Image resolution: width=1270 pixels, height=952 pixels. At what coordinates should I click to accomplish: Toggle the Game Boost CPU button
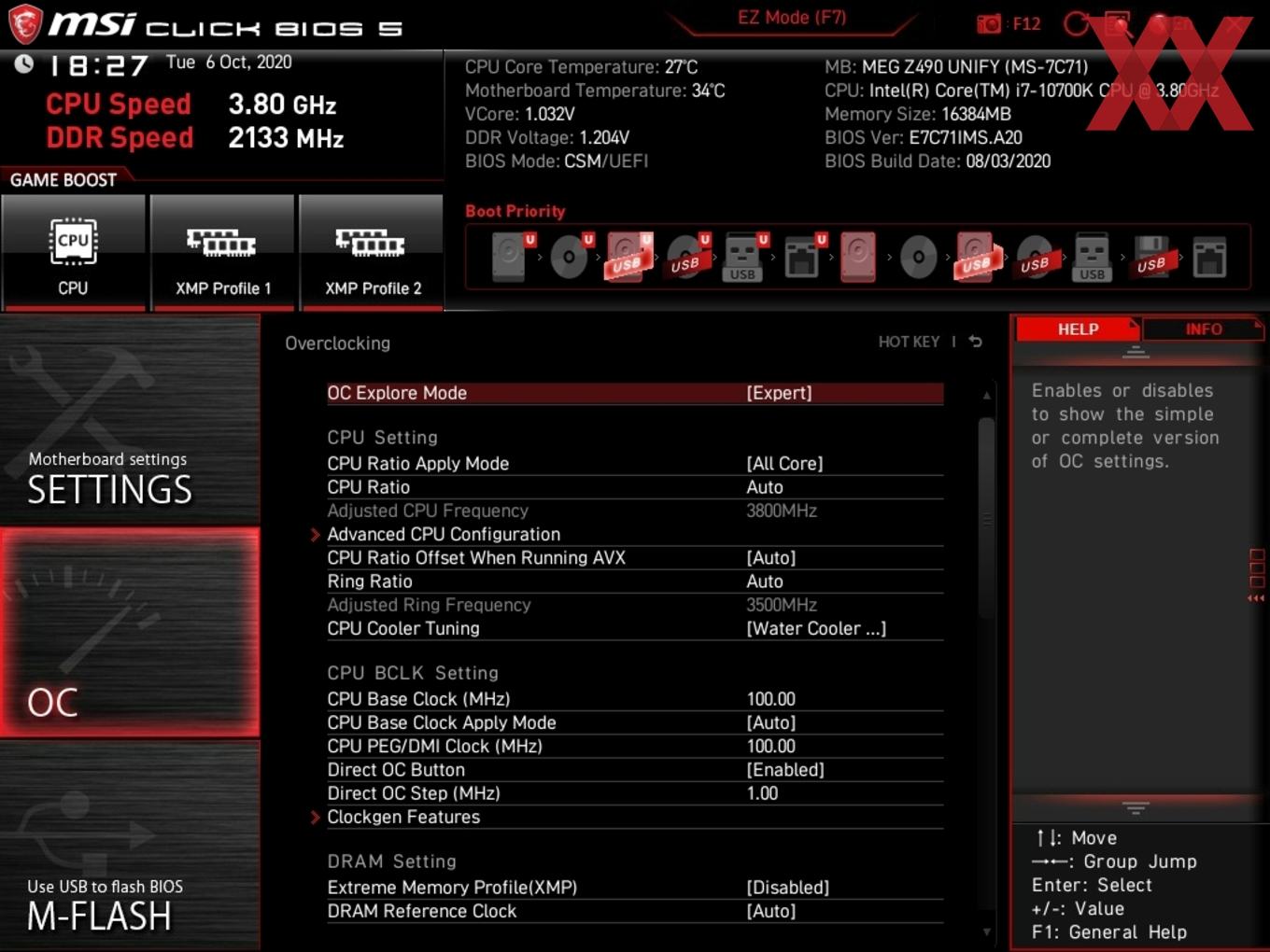click(x=74, y=252)
